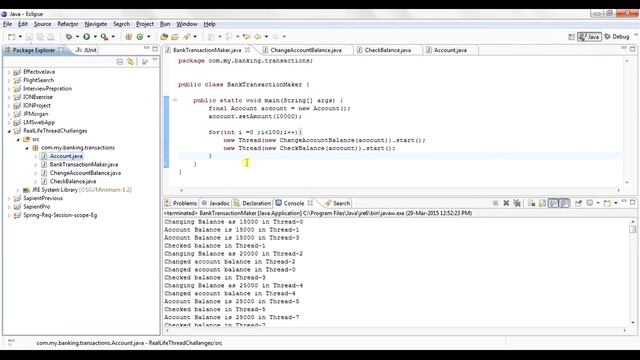Collapse All in Package Explorer
The width and height of the screenshot is (640, 360).
(x=120, y=62)
